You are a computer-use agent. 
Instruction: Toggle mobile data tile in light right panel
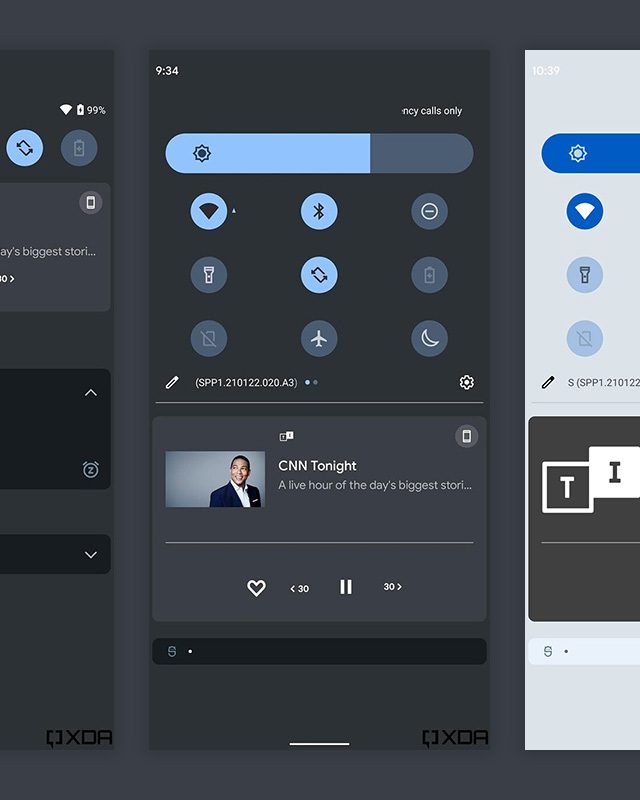(x=585, y=338)
